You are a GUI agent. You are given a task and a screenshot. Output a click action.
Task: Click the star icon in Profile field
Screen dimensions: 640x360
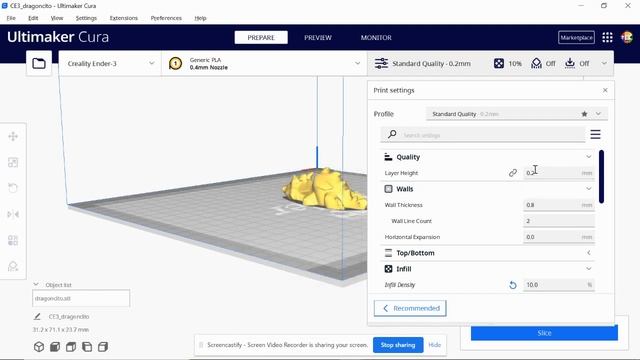click(x=584, y=114)
